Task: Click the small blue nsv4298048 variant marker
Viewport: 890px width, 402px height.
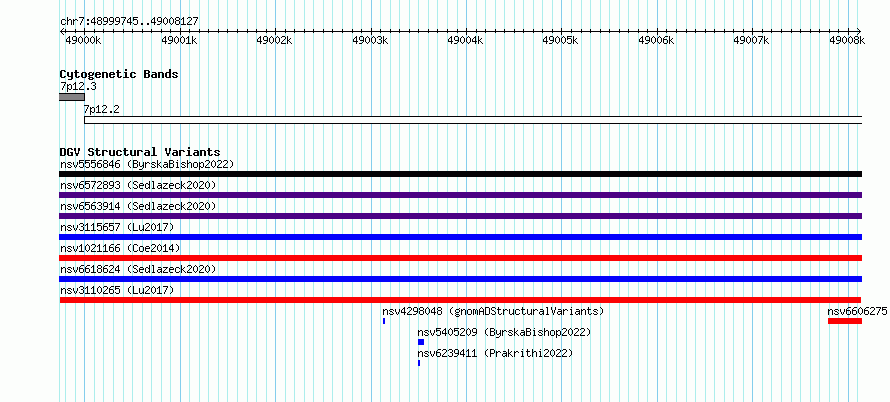Action: (x=384, y=321)
